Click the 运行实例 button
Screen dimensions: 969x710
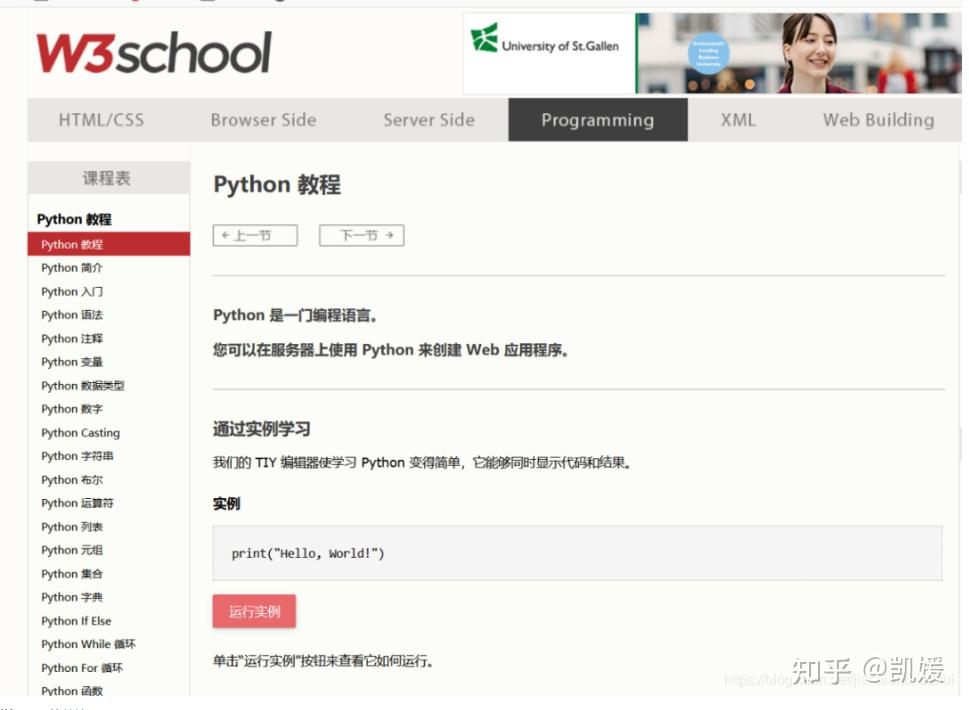254,611
